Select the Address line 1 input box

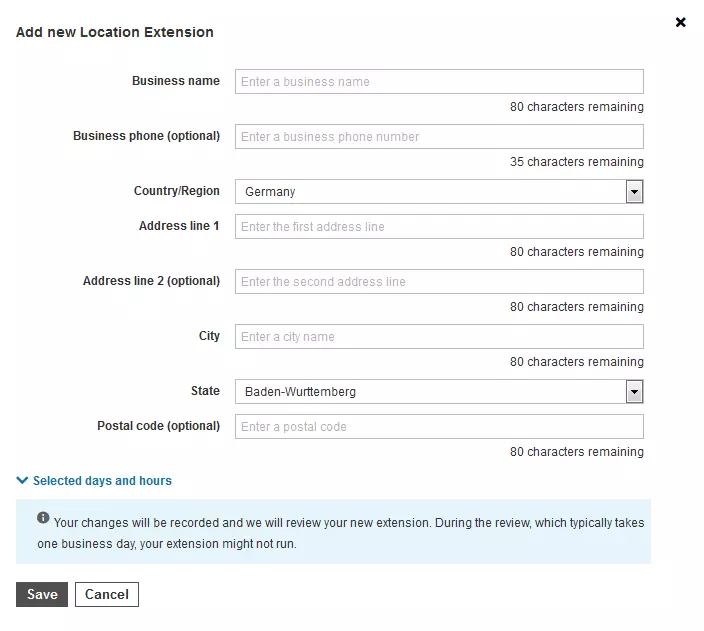pos(438,227)
